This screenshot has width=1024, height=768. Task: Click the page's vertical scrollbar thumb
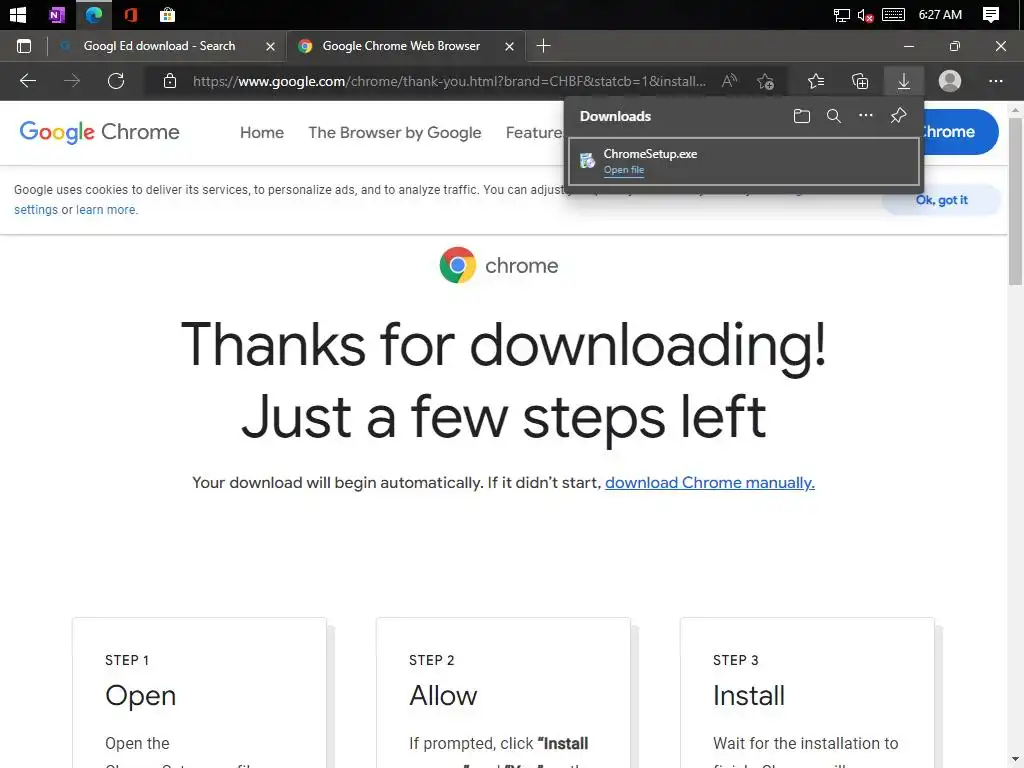point(1015,201)
